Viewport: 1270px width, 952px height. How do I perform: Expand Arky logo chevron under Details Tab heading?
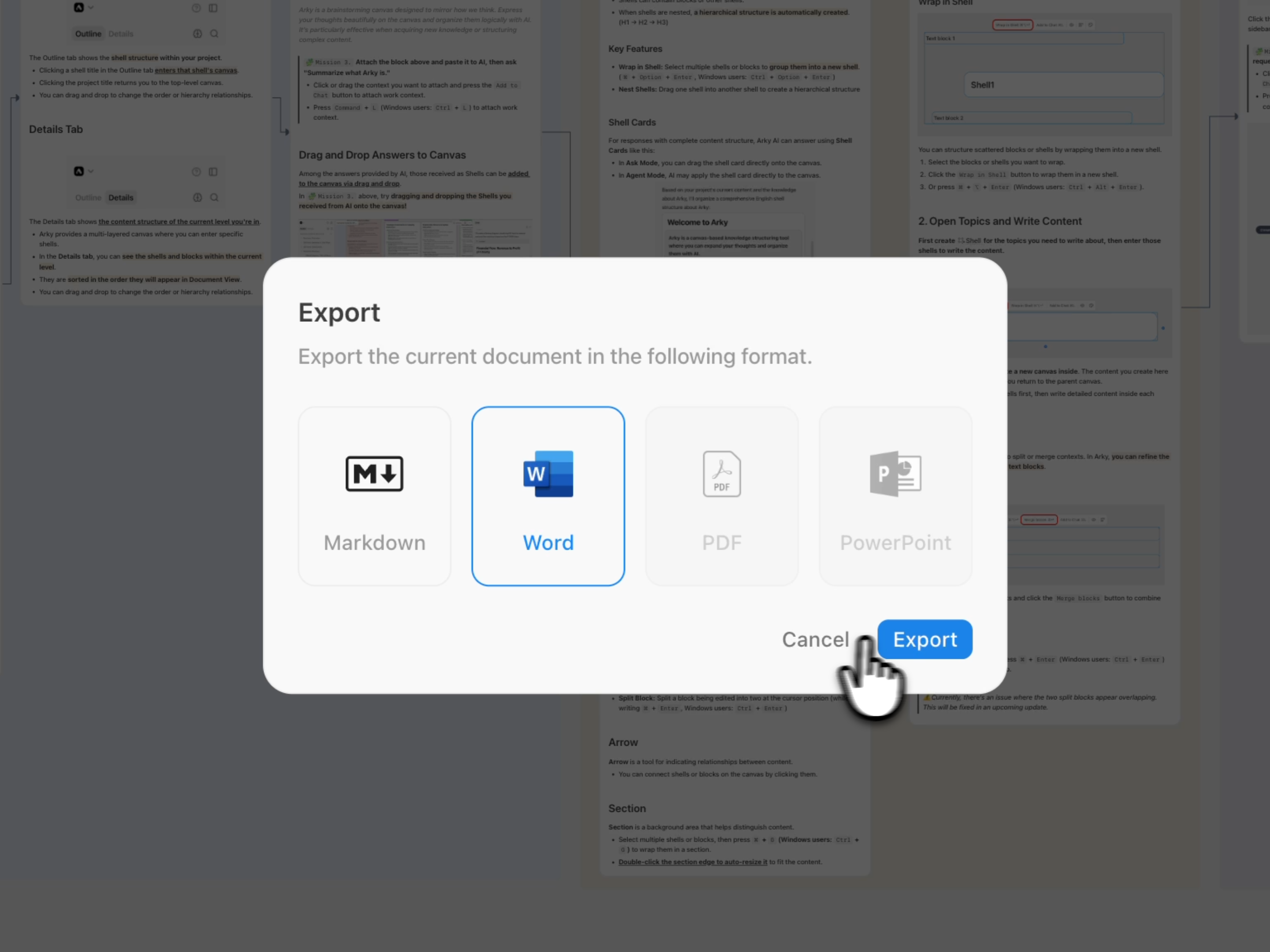pyautogui.click(x=91, y=172)
